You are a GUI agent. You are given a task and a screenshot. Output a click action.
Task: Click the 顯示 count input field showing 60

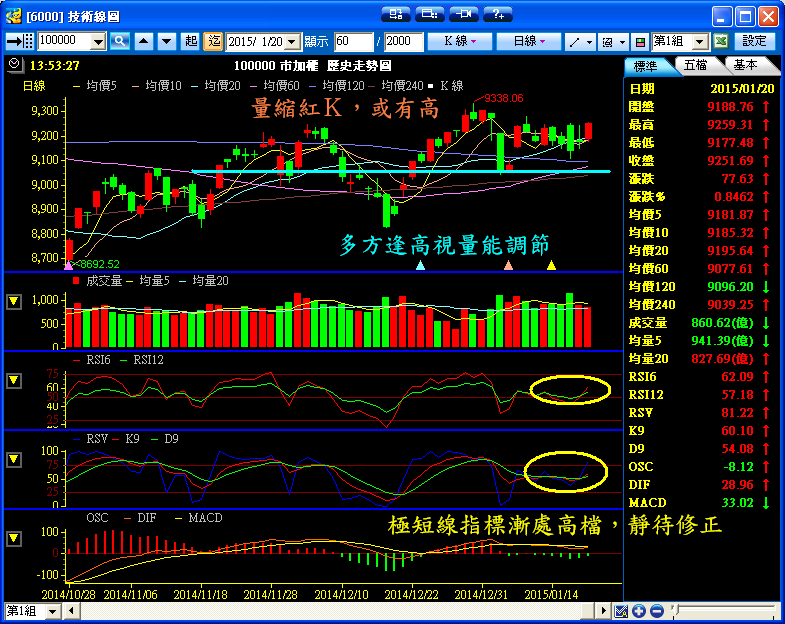coord(353,41)
